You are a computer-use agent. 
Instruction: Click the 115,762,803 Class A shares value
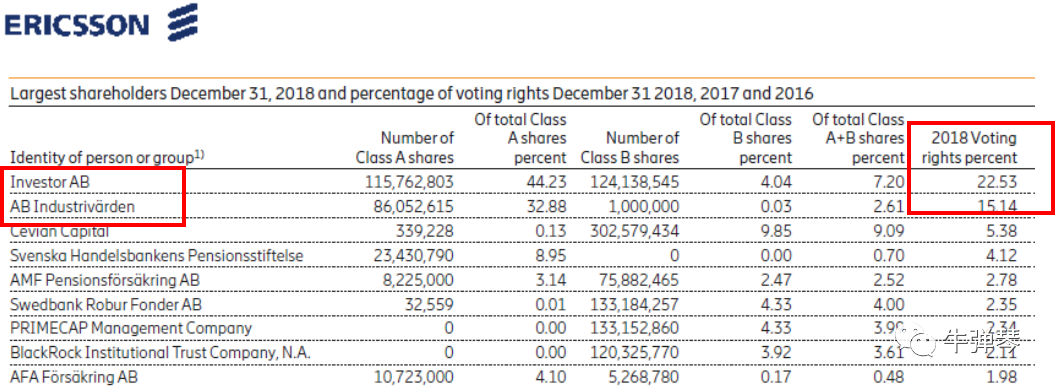click(404, 182)
